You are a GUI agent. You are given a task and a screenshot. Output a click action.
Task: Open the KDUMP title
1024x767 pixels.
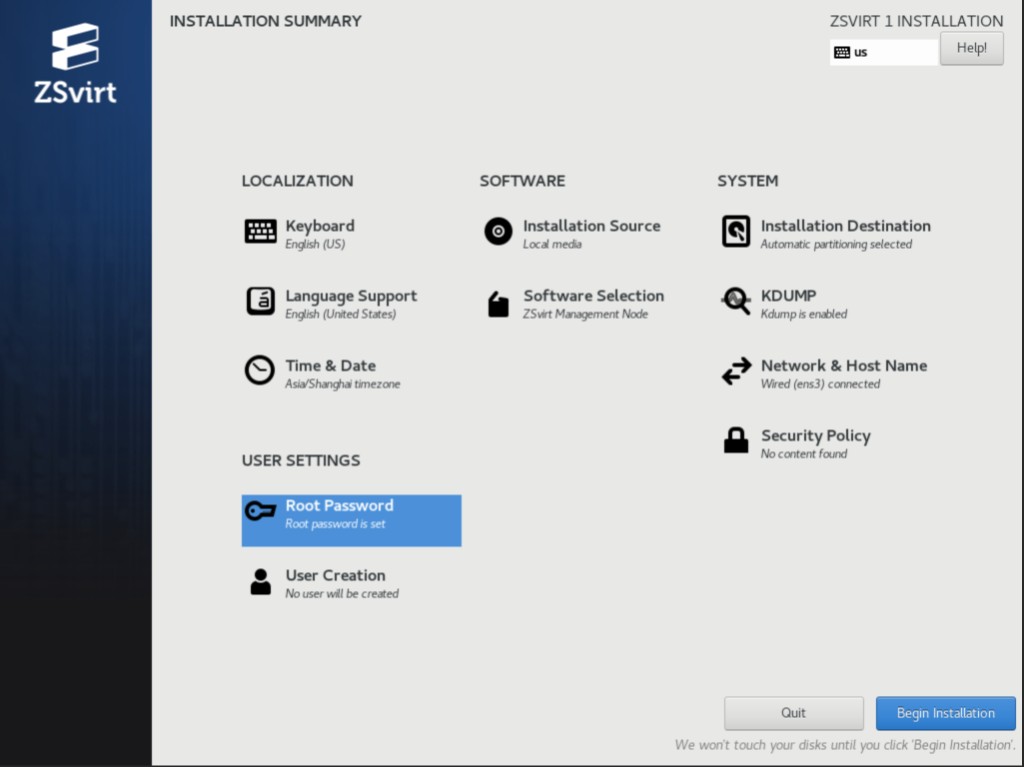pyautogui.click(x=788, y=296)
